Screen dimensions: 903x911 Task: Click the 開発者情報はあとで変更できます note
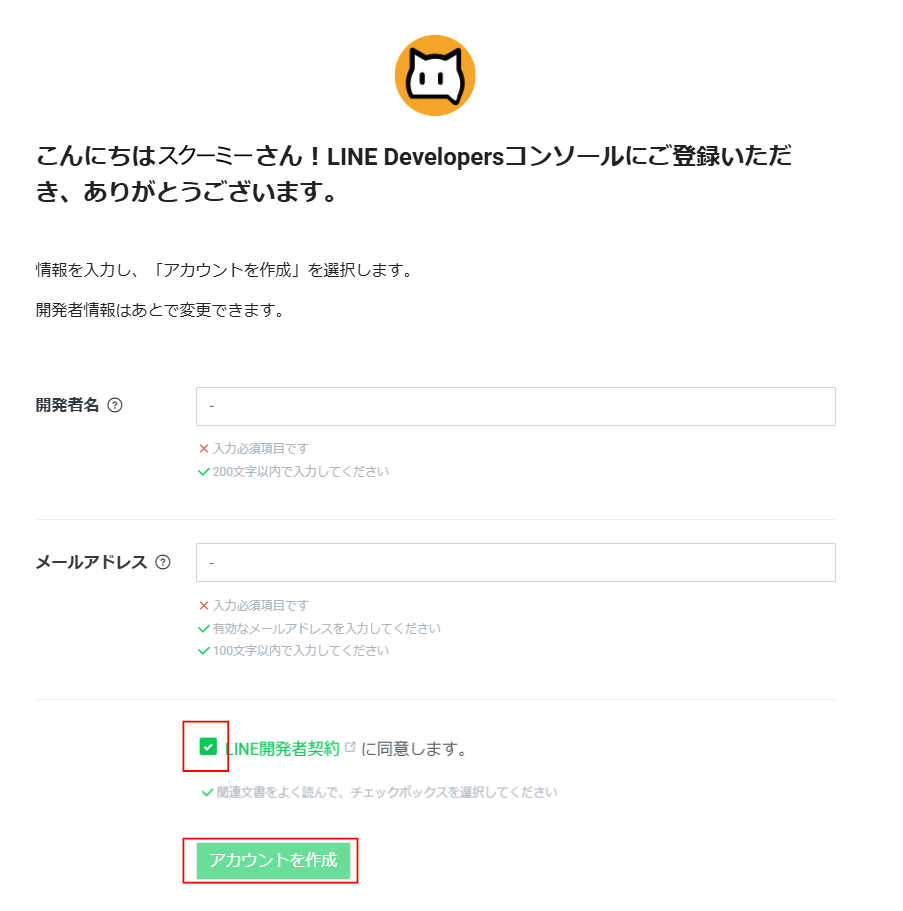(160, 310)
